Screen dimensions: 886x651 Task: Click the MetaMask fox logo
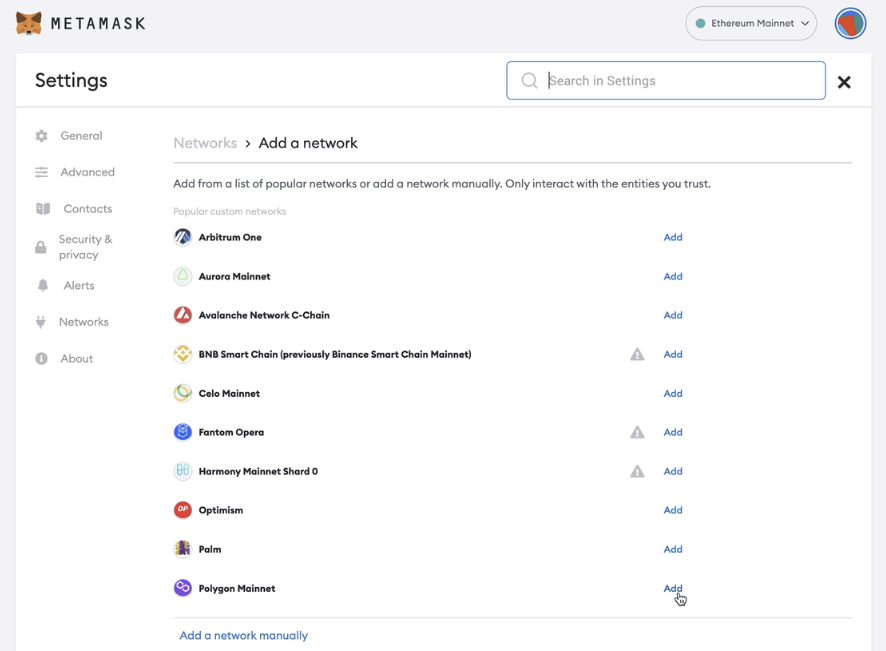(x=29, y=23)
